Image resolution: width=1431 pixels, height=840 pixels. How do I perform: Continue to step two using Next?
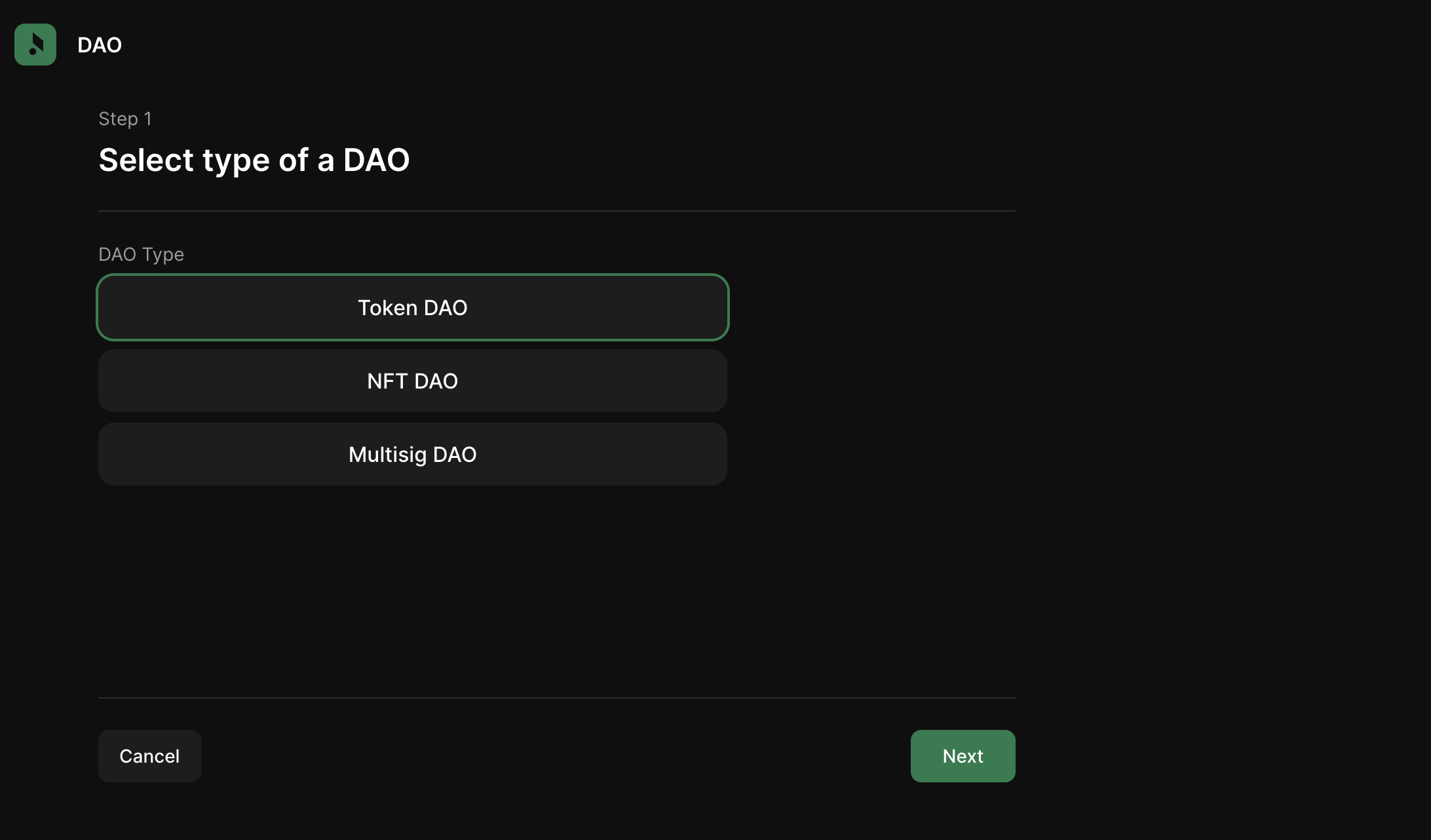[x=963, y=756]
